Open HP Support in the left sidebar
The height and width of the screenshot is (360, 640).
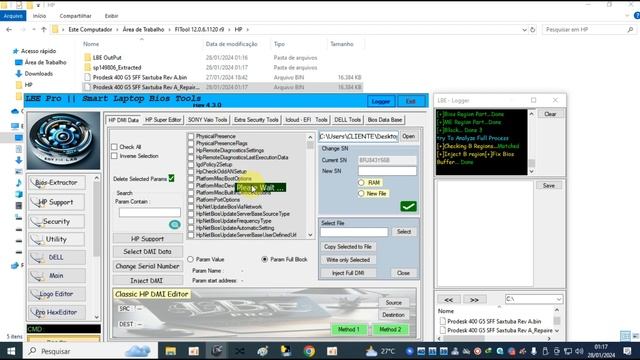(57, 202)
